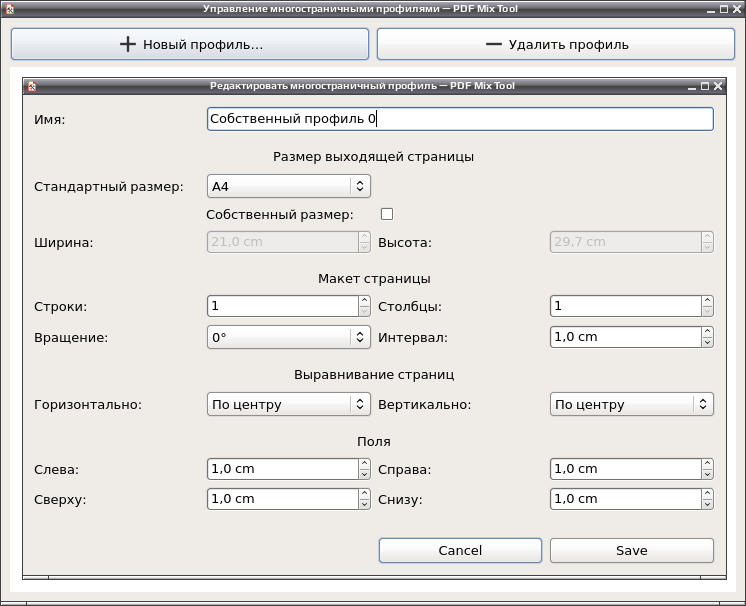This screenshot has width=746, height=606.
Task: Increase the Столбцы value with up arrow
Action: click(707, 301)
